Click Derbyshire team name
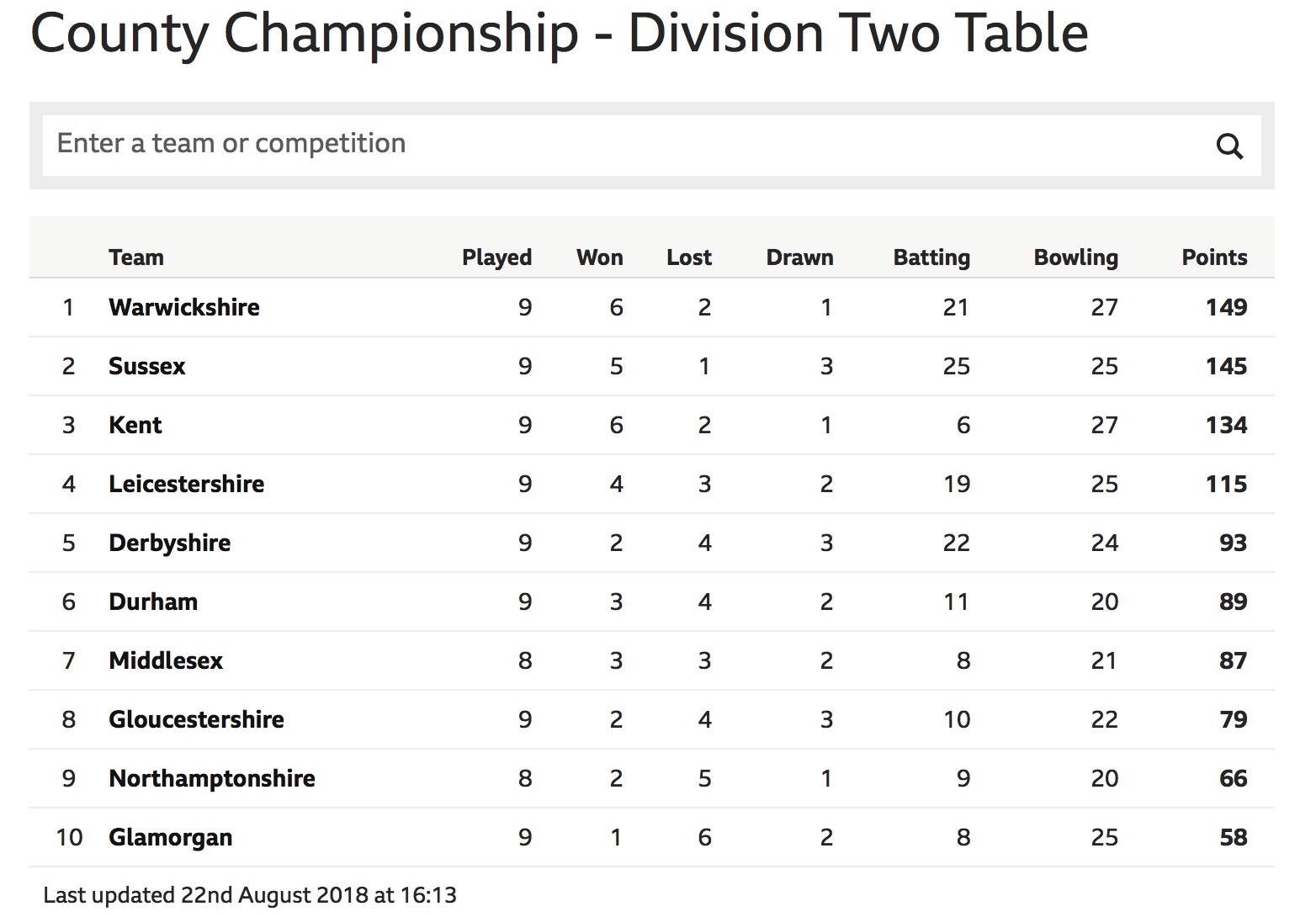The height and width of the screenshot is (917, 1316). pyautogui.click(x=170, y=543)
